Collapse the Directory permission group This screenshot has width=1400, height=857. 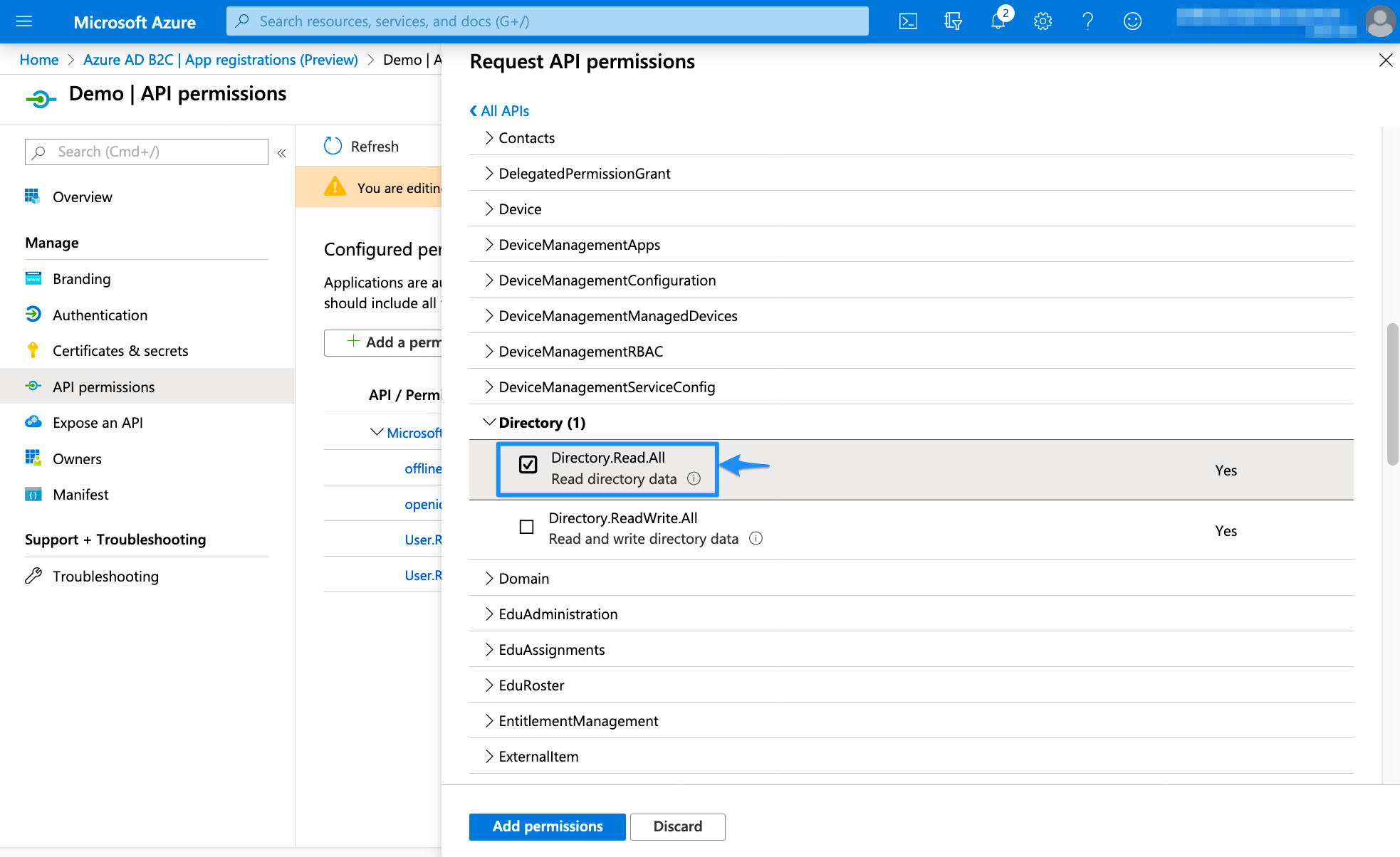[489, 421]
